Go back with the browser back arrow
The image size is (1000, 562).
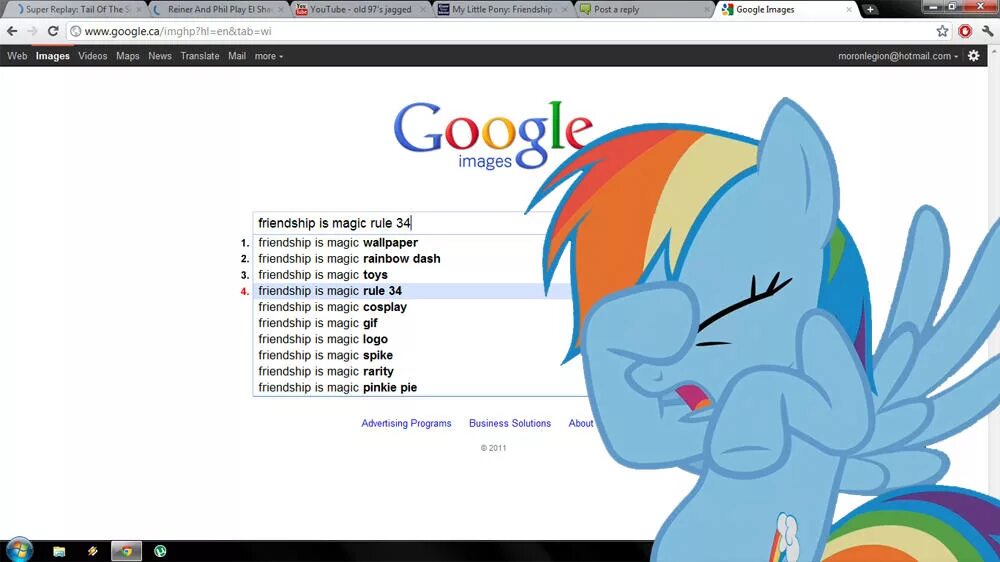click(11, 31)
